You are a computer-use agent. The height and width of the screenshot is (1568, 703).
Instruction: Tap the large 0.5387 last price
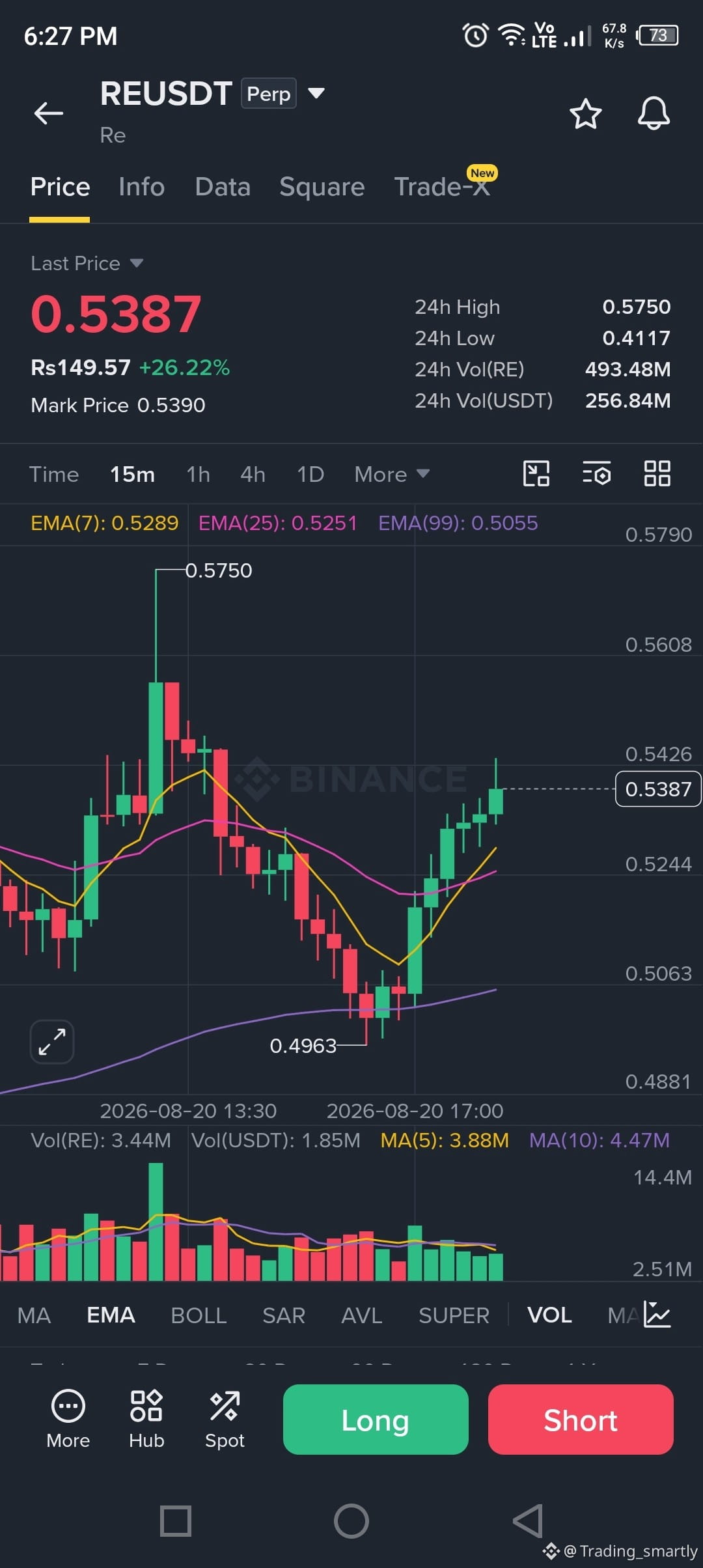point(116,315)
